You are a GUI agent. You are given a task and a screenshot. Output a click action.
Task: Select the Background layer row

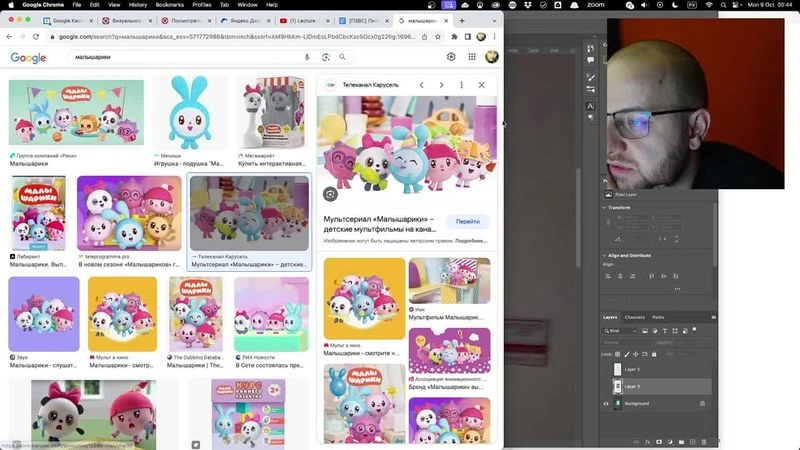pyautogui.click(x=657, y=404)
